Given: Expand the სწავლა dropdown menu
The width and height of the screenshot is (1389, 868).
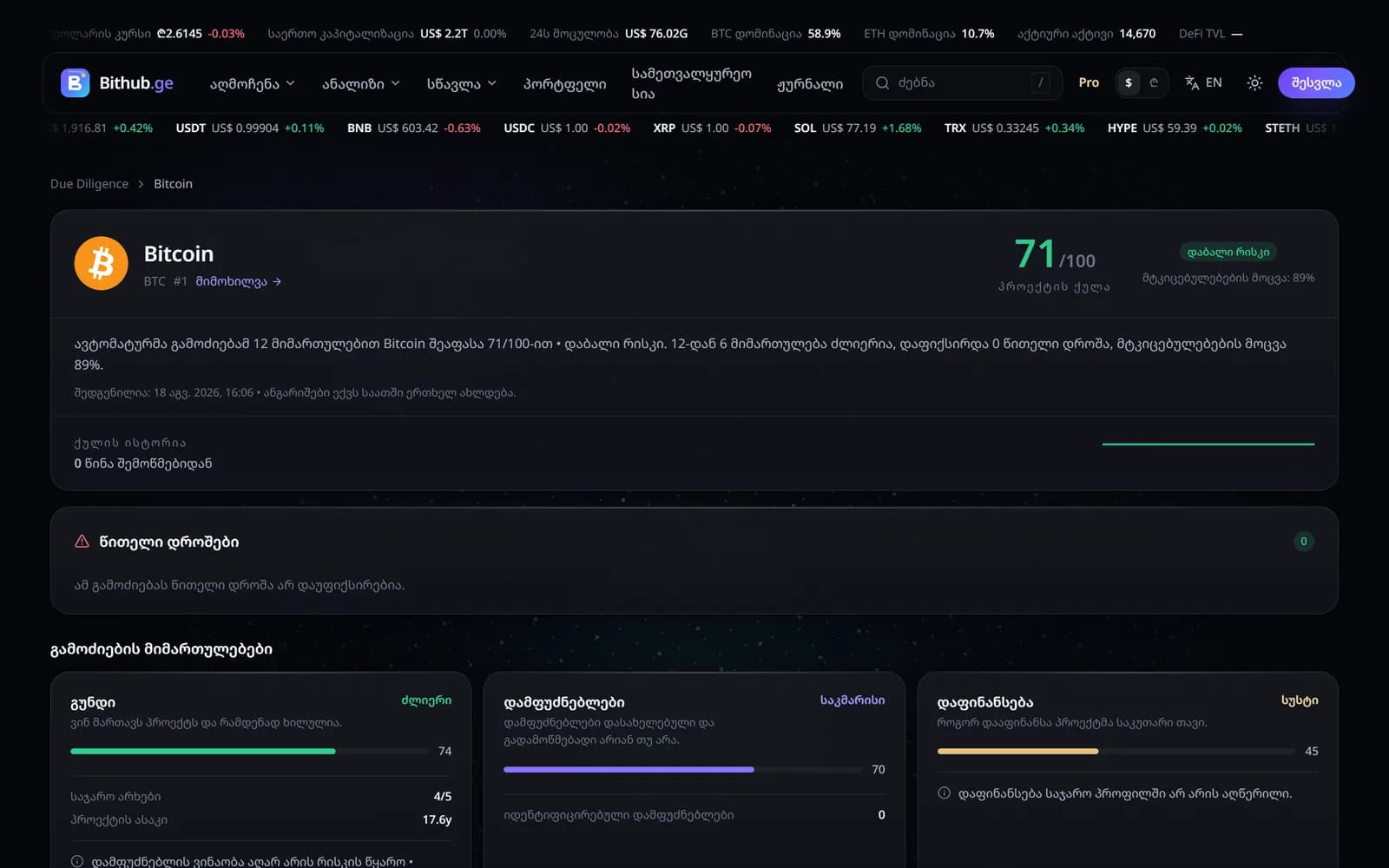Looking at the screenshot, I should pyautogui.click(x=461, y=83).
